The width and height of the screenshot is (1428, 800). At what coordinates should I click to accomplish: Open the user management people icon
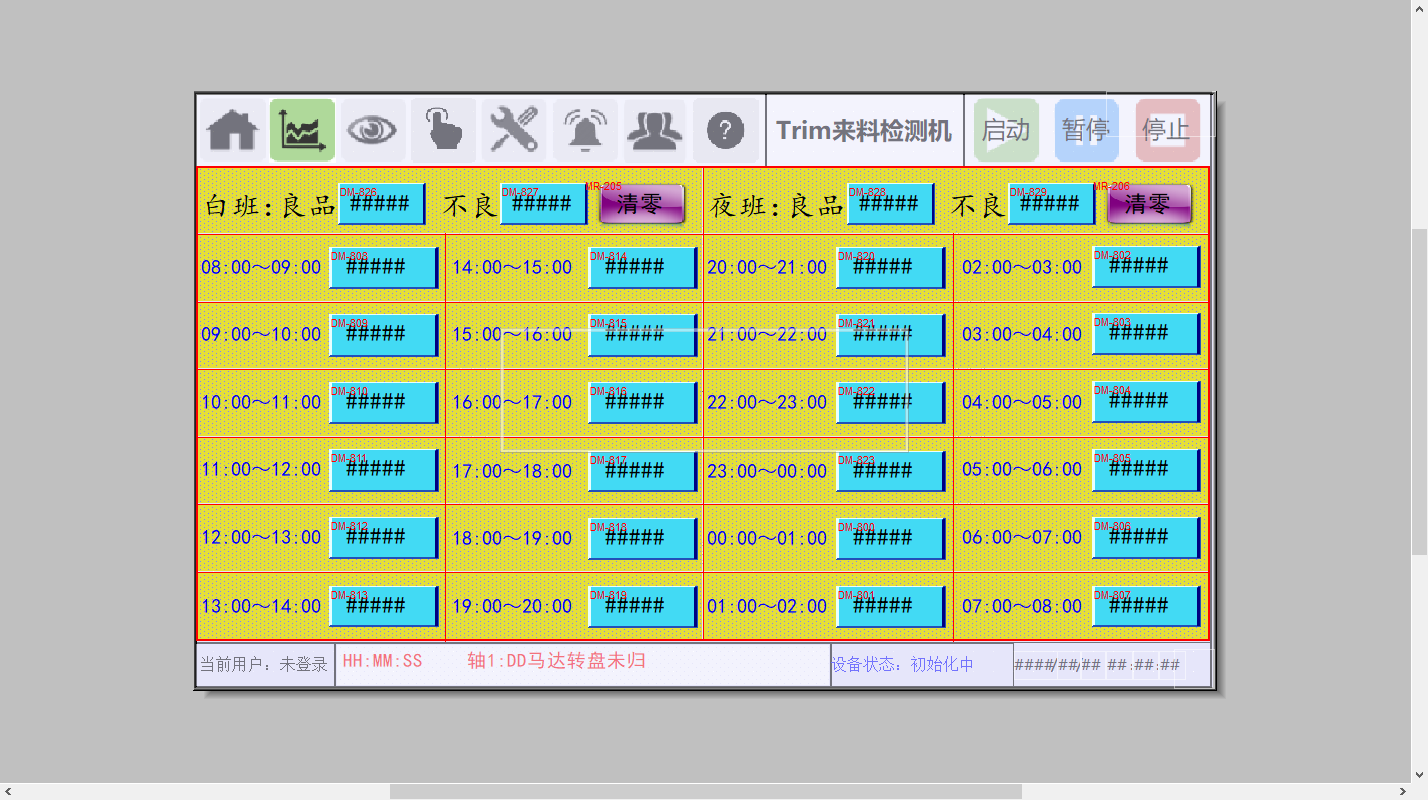(x=655, y=130)
